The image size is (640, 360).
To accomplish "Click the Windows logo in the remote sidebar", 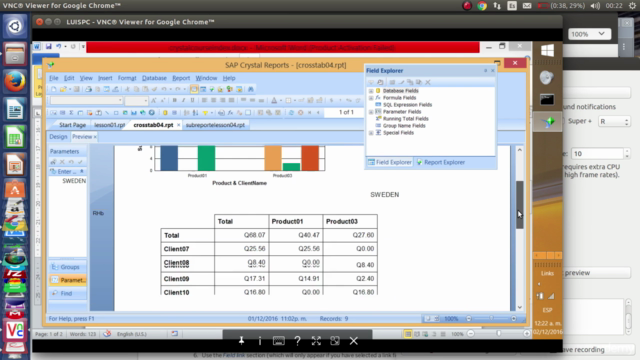I will click(x=547, y=51).
